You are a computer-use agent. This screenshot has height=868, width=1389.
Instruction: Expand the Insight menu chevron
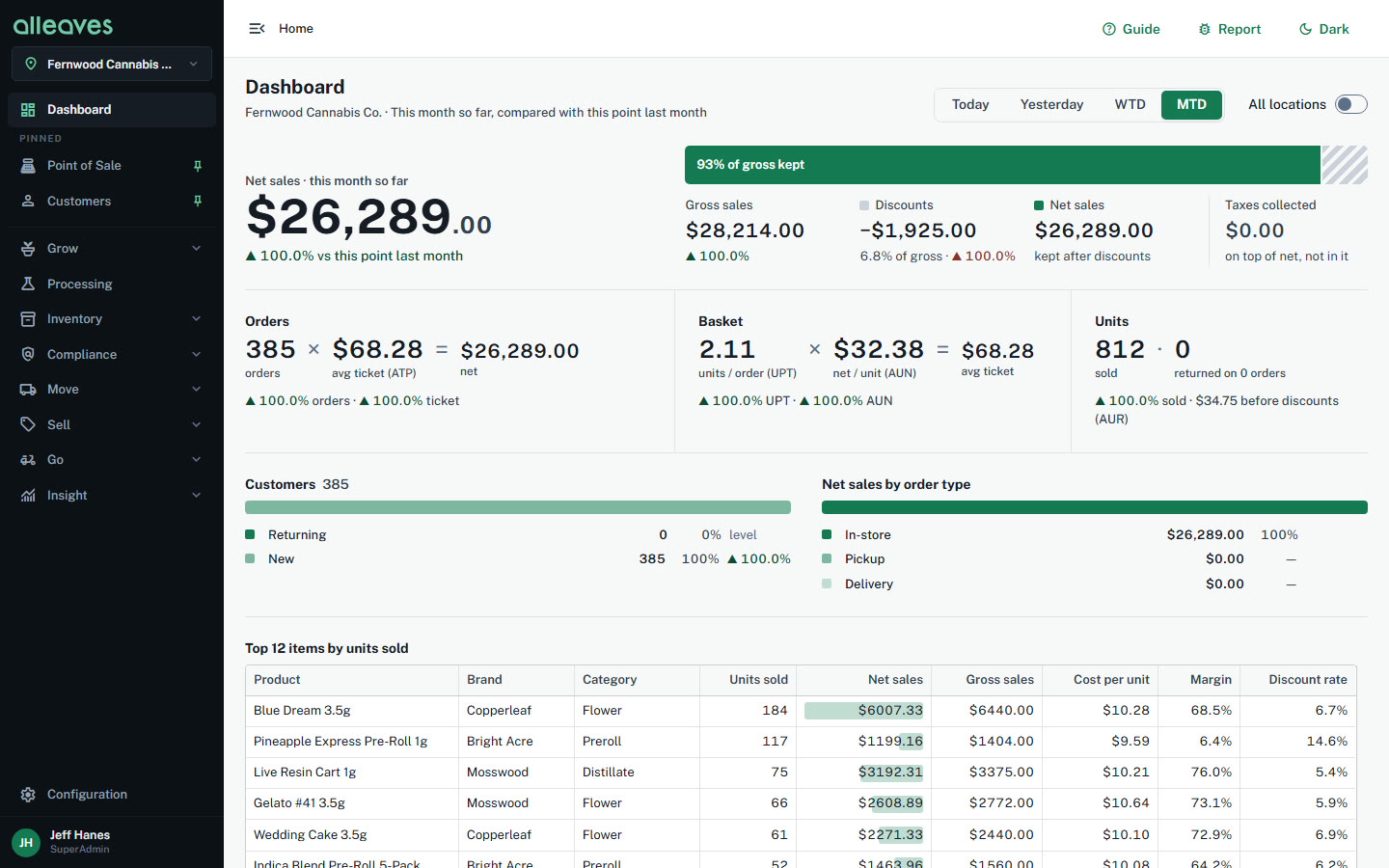coord(197,496)
